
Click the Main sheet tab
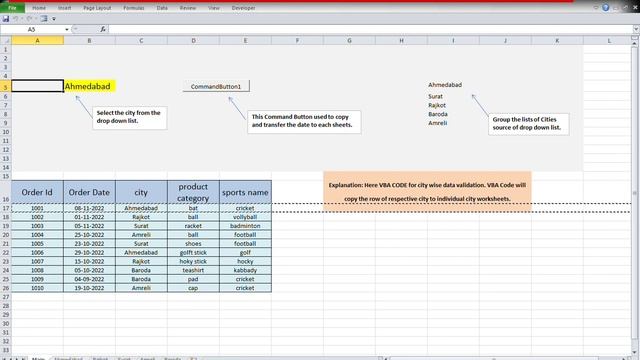pyautogui.click(x=38, y=358)
